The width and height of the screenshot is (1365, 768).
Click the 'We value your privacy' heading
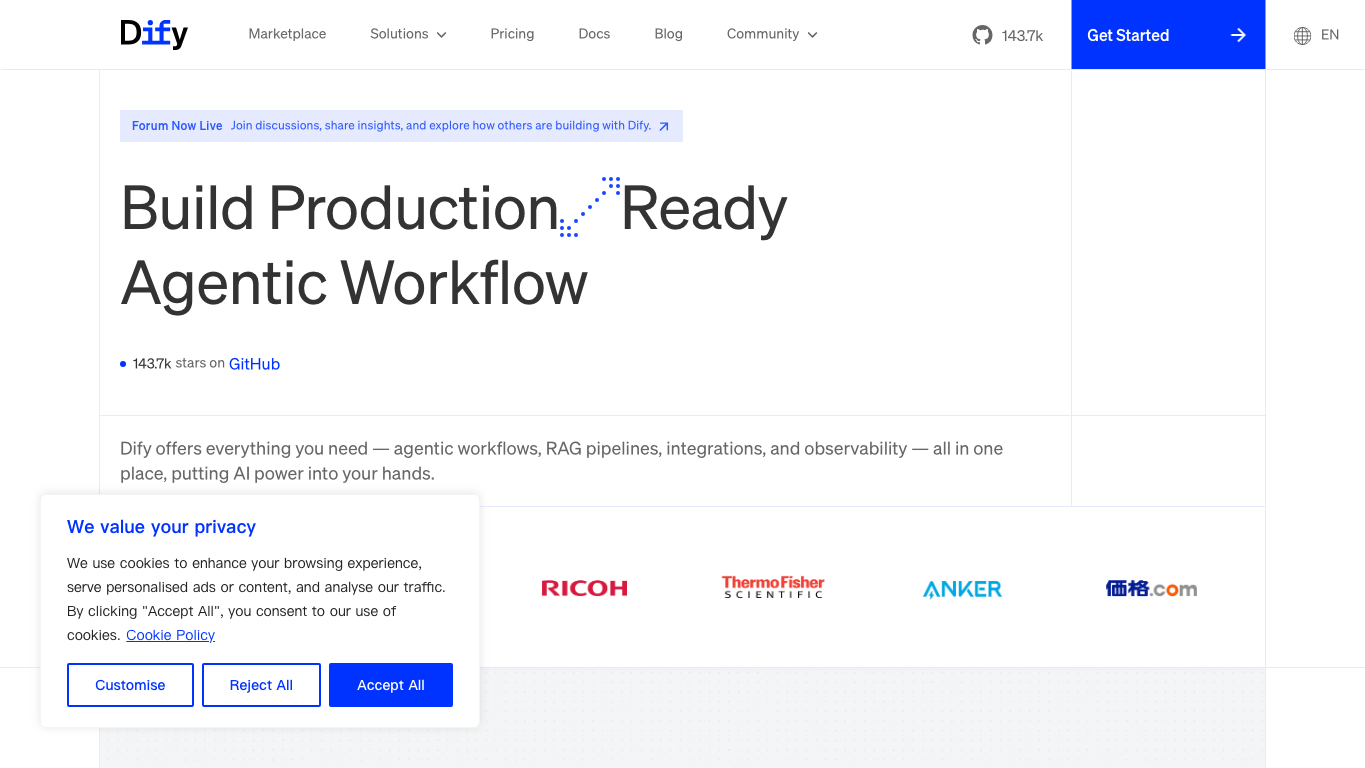161,527
